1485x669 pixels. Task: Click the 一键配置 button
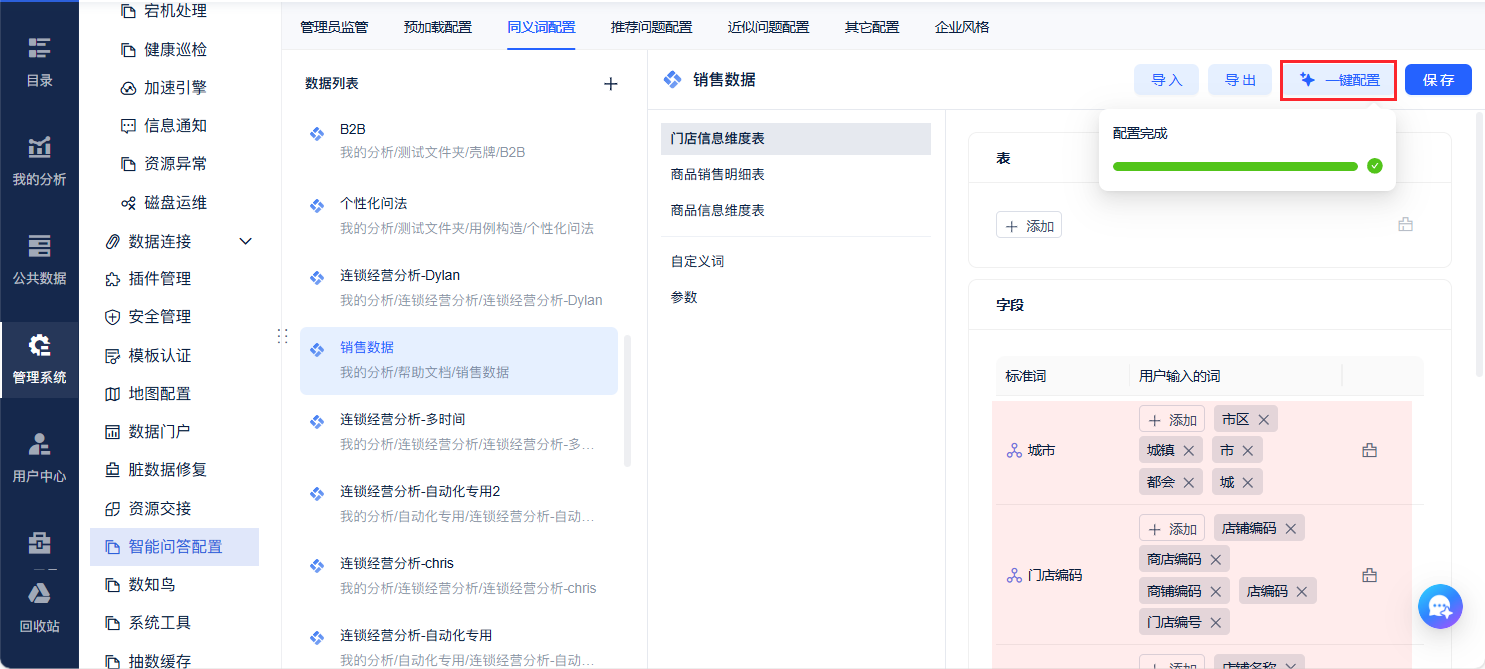[1339, 80]
